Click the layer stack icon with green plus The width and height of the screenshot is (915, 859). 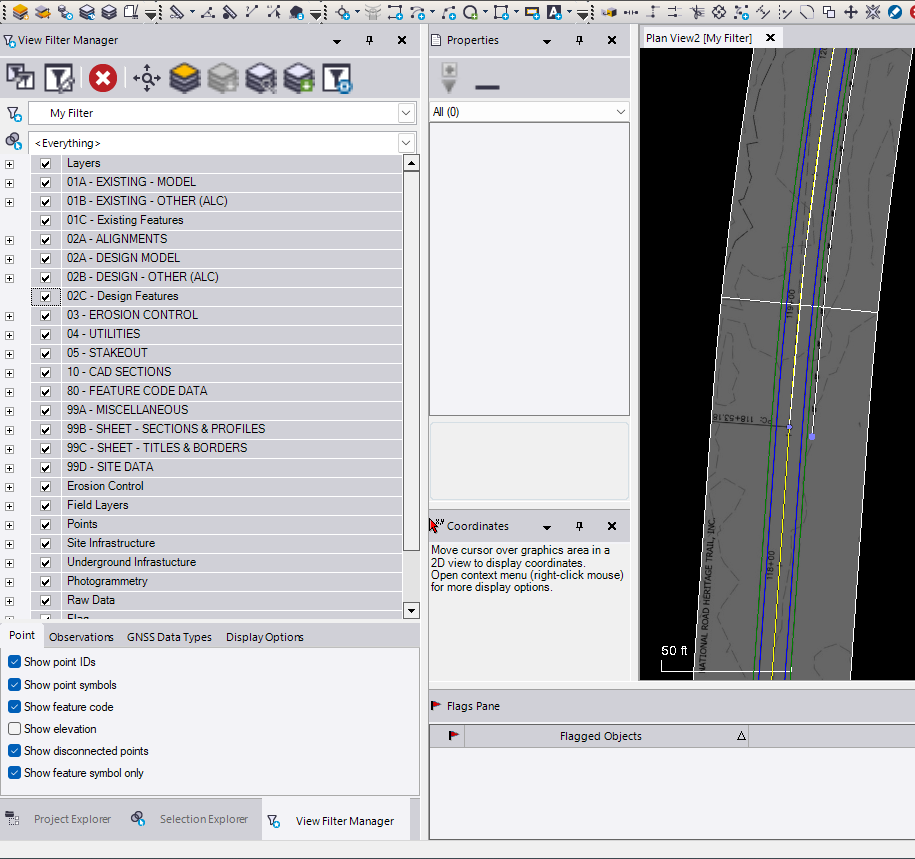pos(298,78)
